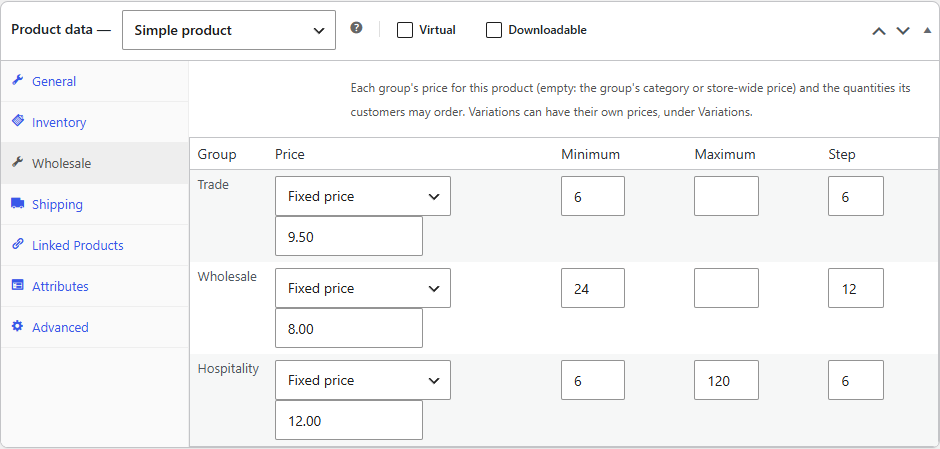Click the Hospitality Maximum field showing 120
This screenshot has width=940, height=449.
[727, 380]
